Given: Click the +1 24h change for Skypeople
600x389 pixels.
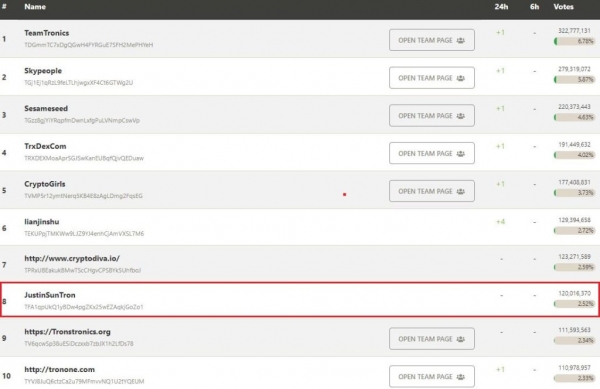Looking at the screenshot, I should (501, 71).
